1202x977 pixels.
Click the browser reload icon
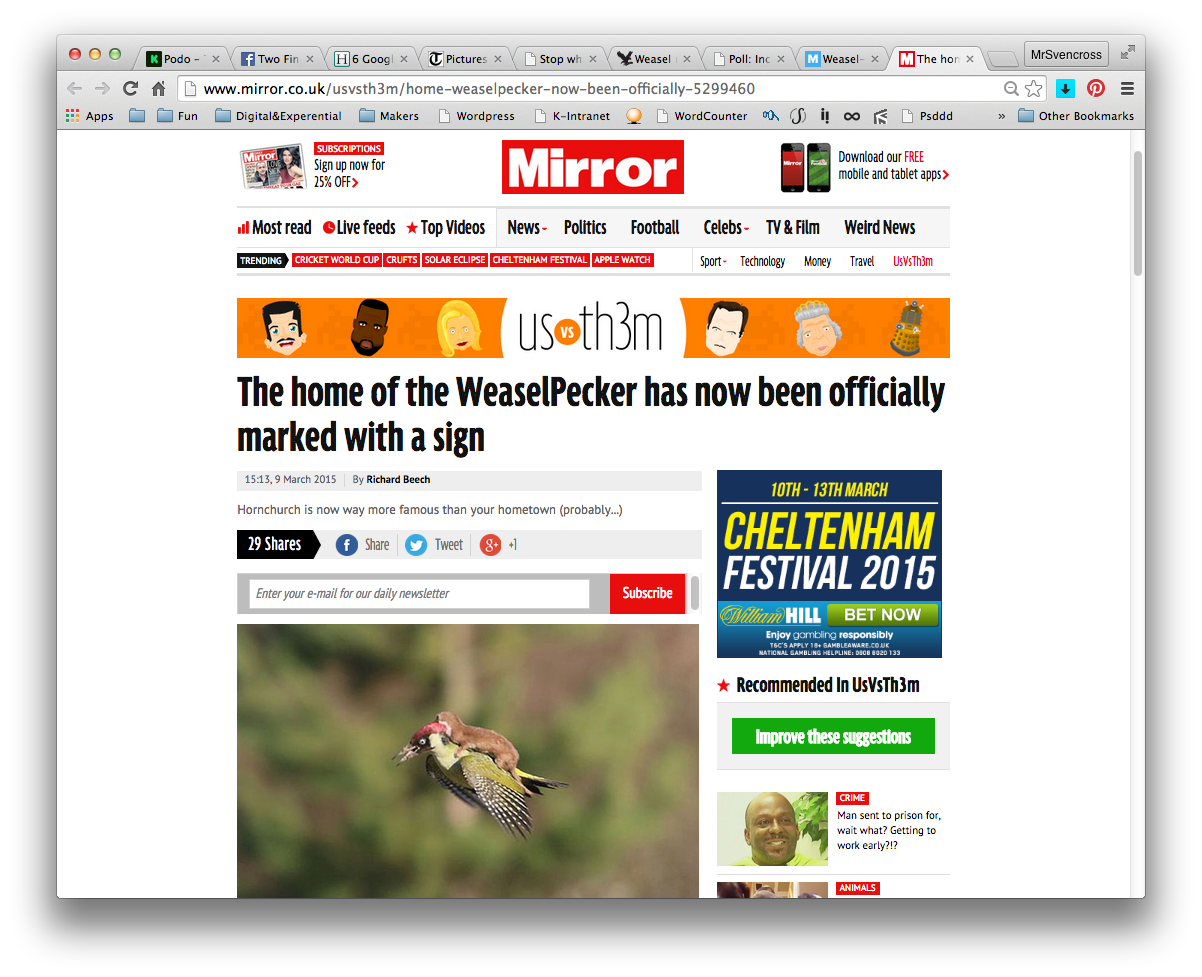pyautogui.click(x=130, y=88)
